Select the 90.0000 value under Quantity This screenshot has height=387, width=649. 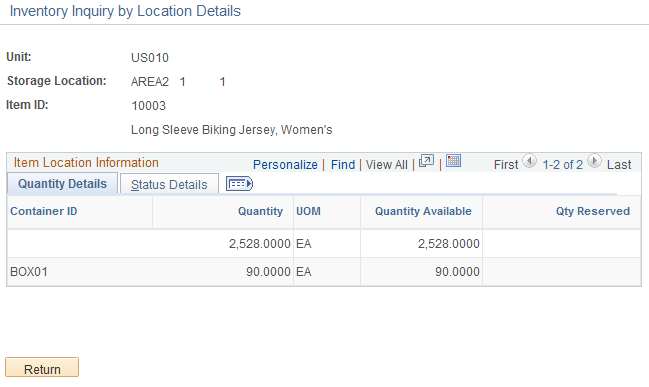pyautogui.click(x=268, y=272)
